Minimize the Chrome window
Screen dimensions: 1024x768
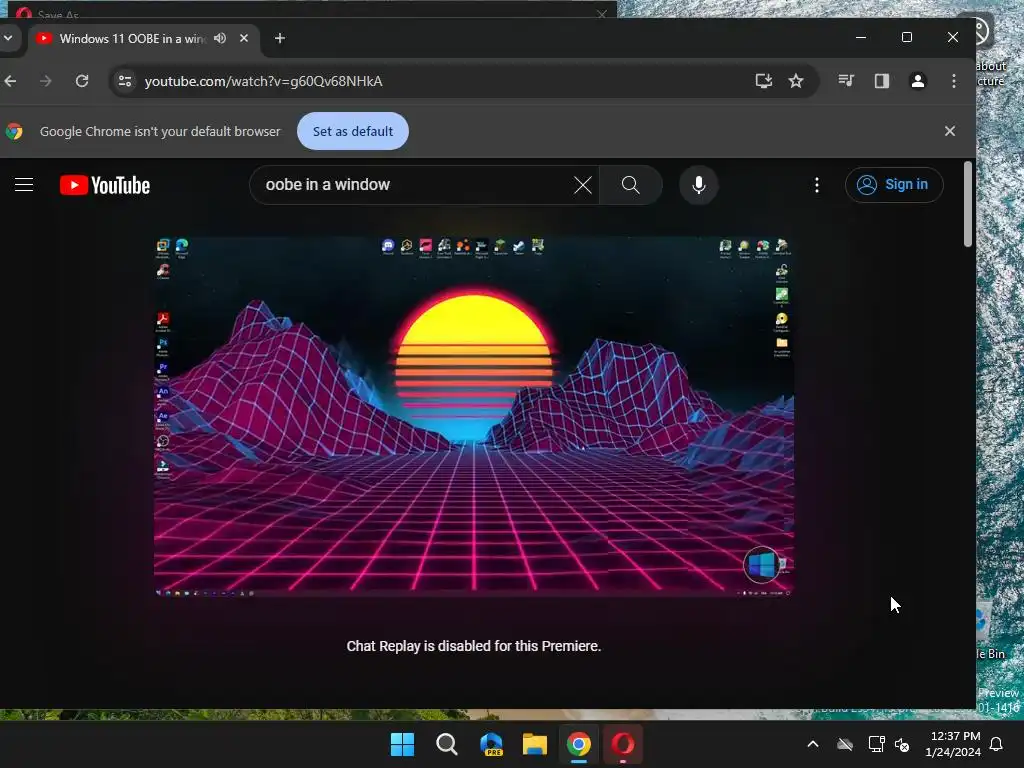coord(861,37)
